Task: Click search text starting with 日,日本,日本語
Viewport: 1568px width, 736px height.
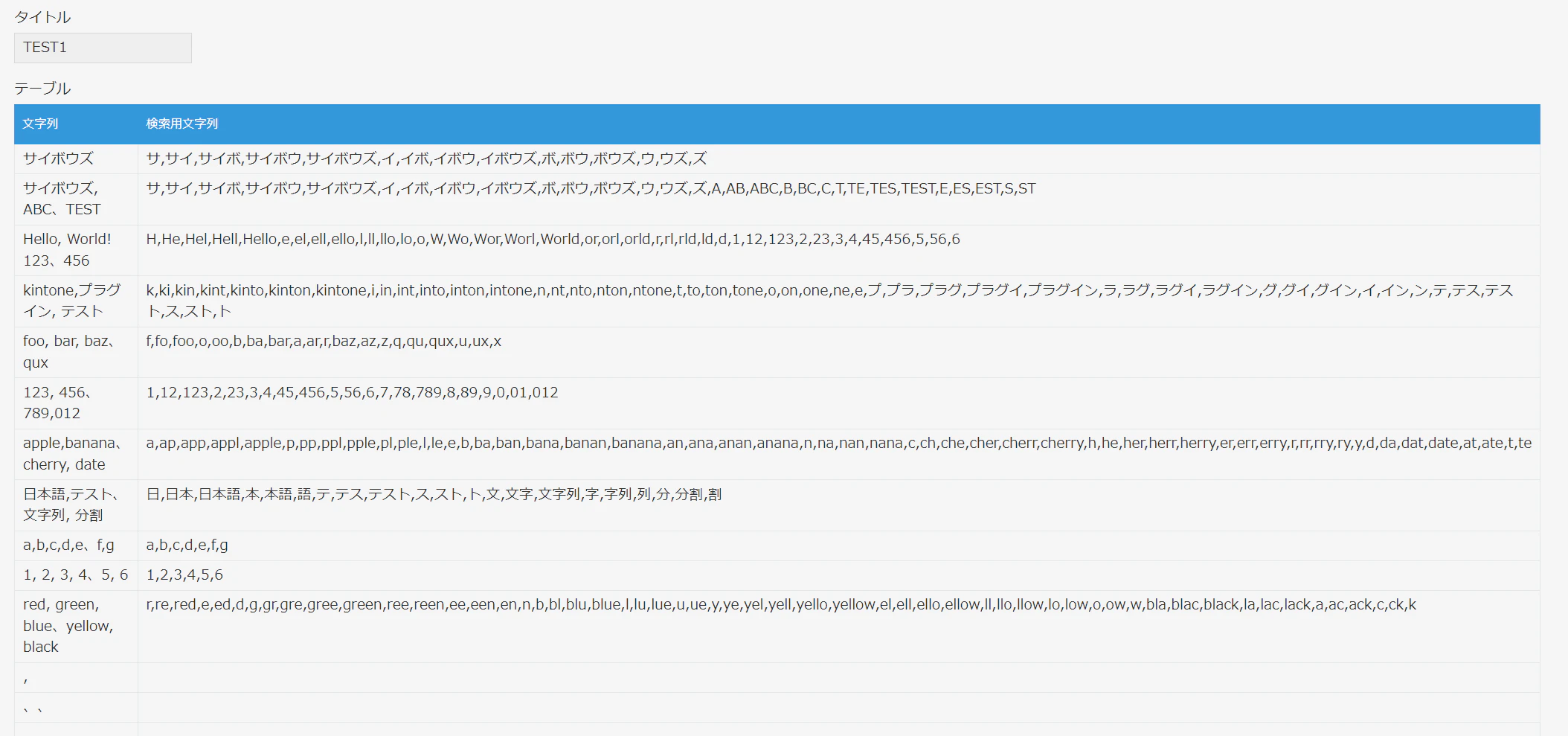Action: (434, 494)
